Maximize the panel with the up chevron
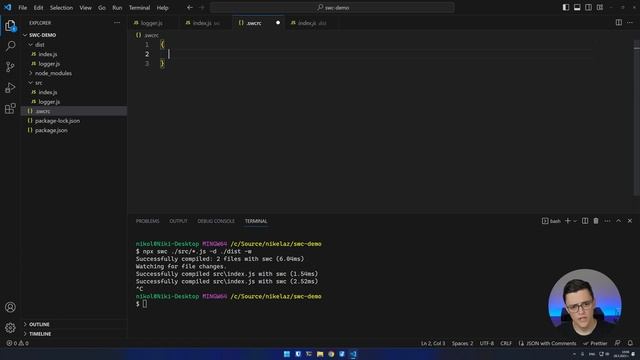This screenshot has height=360, width=640. (x=619, y=221)
